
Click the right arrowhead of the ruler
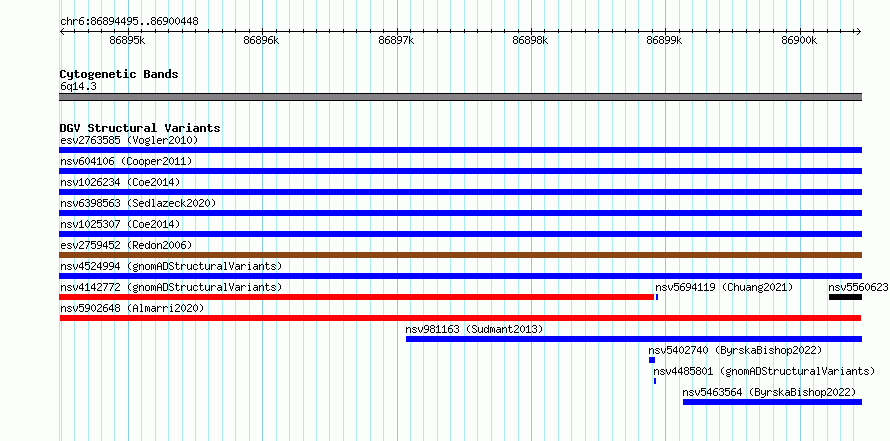[x=859, y=32]
